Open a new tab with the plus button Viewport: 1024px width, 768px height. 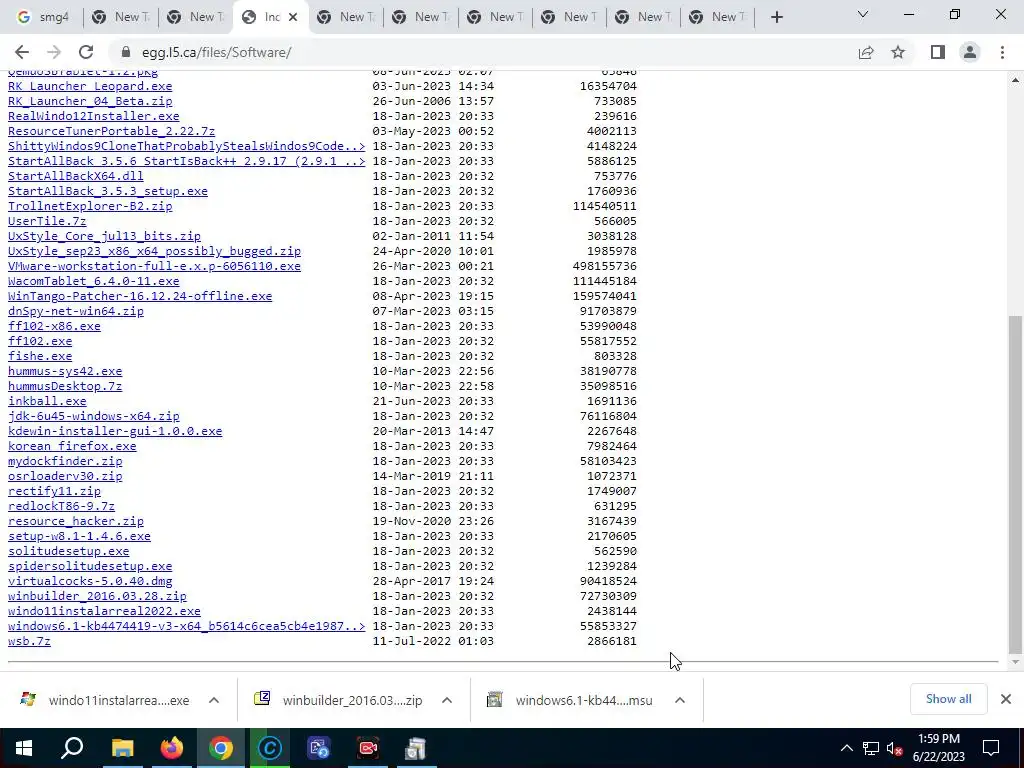776,18
